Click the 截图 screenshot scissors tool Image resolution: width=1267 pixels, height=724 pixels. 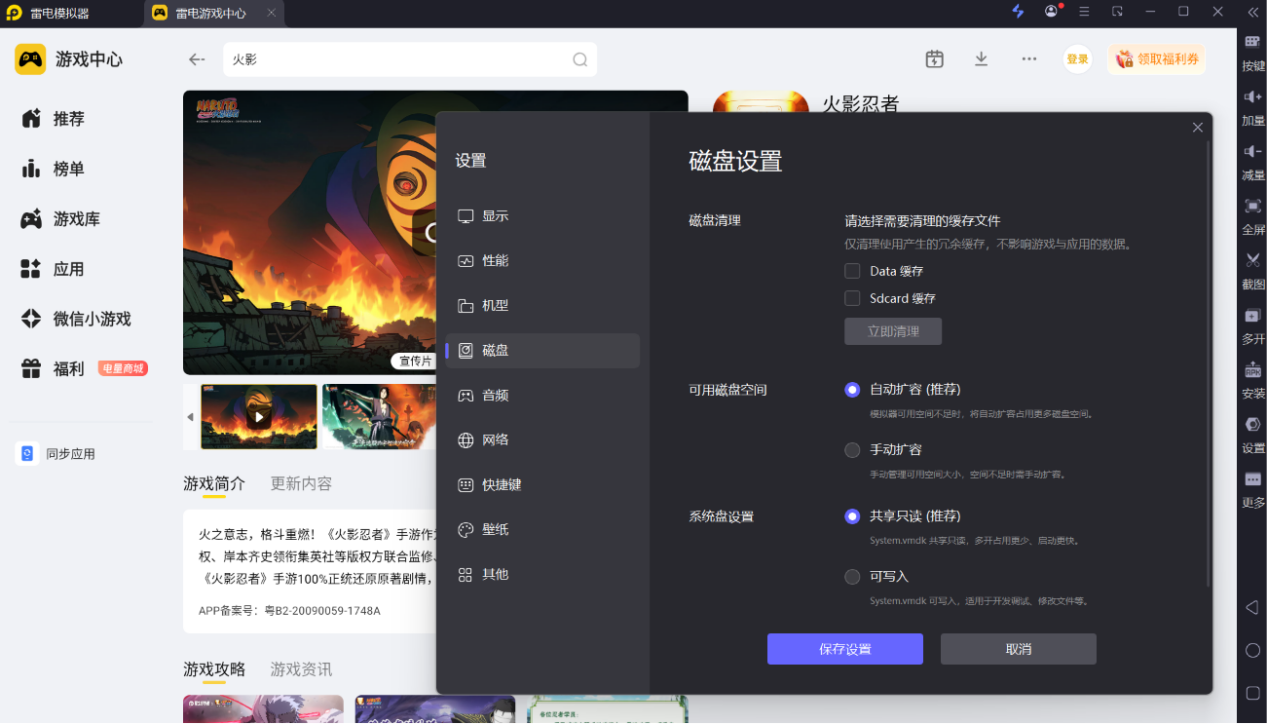(1253, 271)
